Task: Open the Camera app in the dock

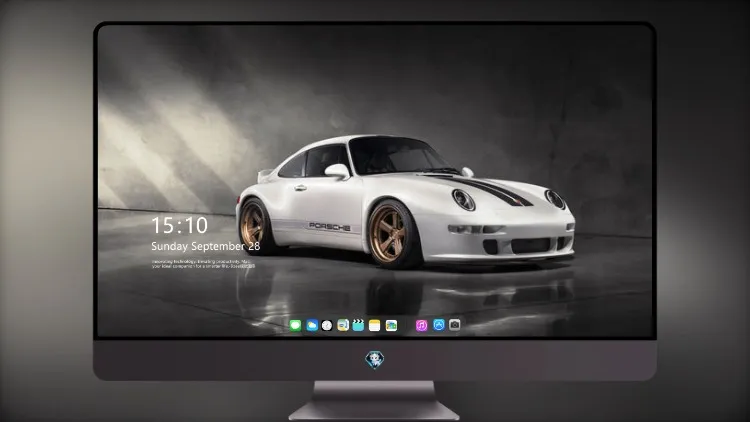Action: click(x=455, y=325)
